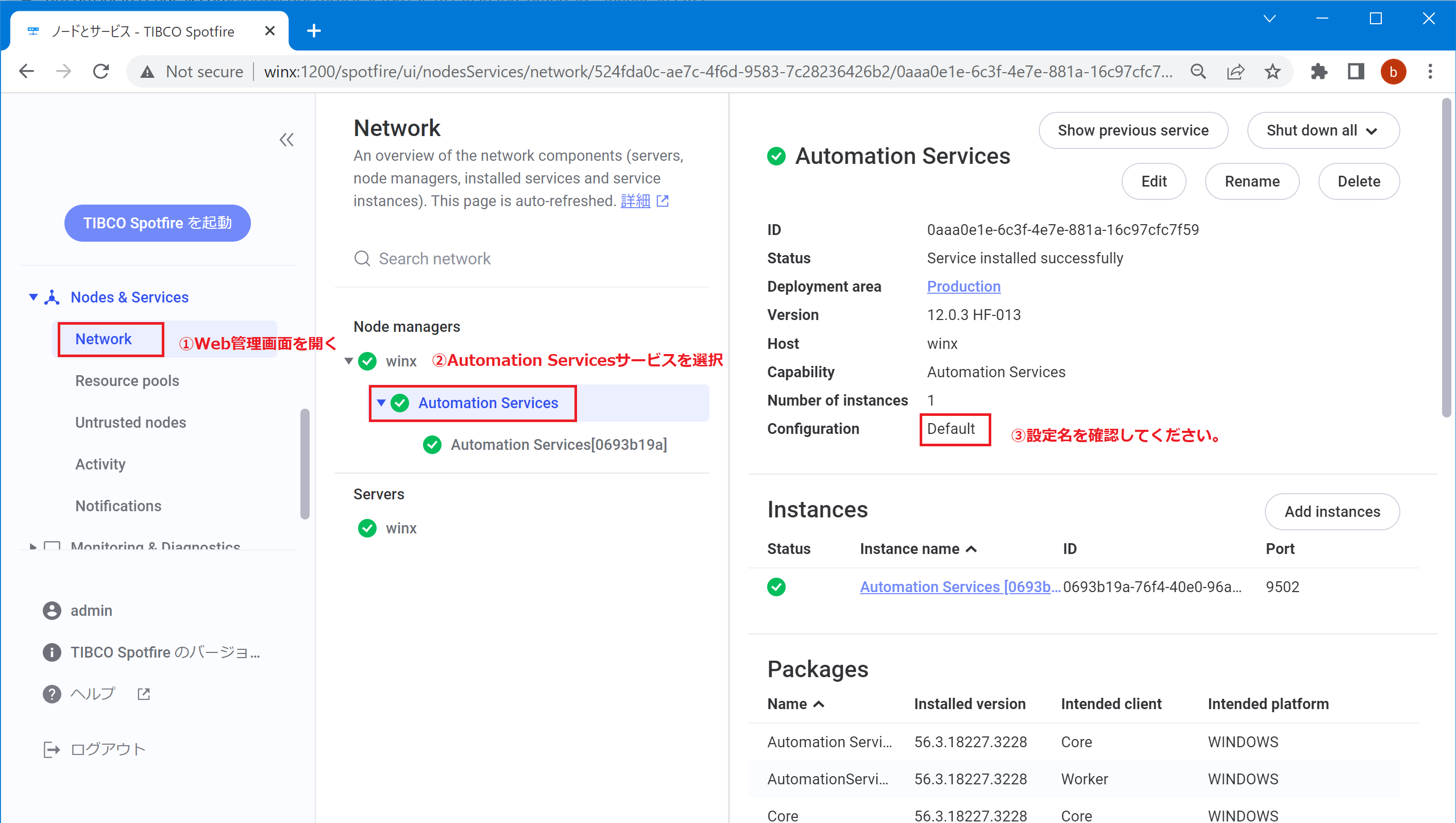Click the left sidebar scrollbar
1456x823 pixels.
pyautogui.click(x=304, y=463)
